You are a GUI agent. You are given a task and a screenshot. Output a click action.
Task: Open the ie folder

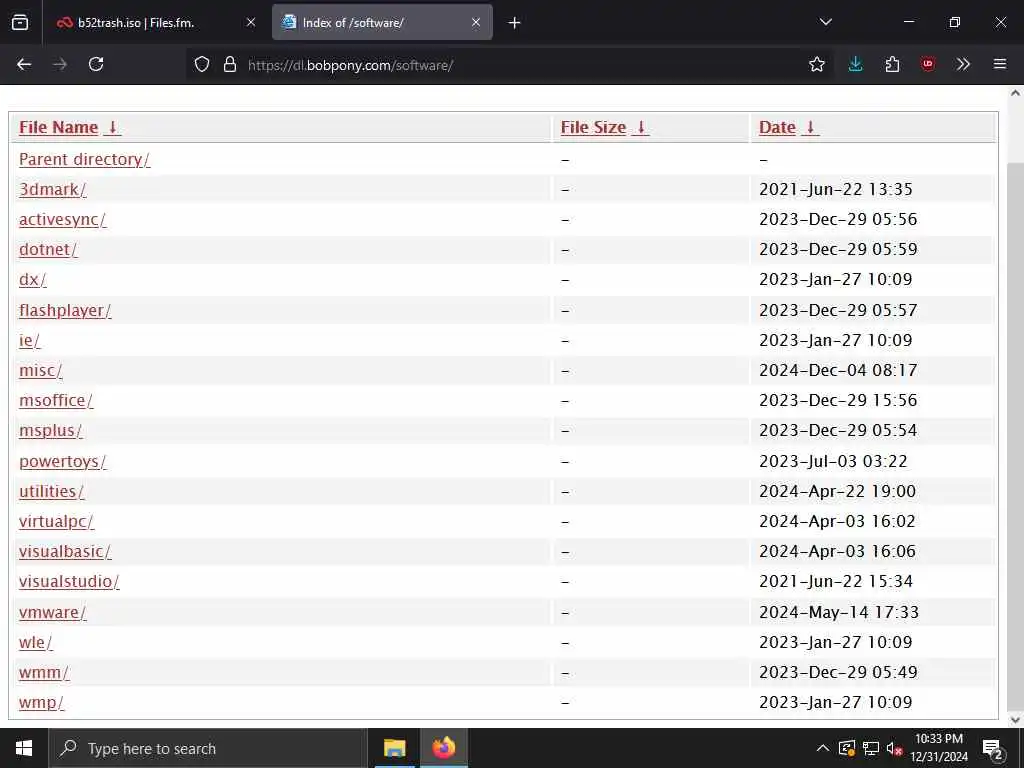coord(29,340)
